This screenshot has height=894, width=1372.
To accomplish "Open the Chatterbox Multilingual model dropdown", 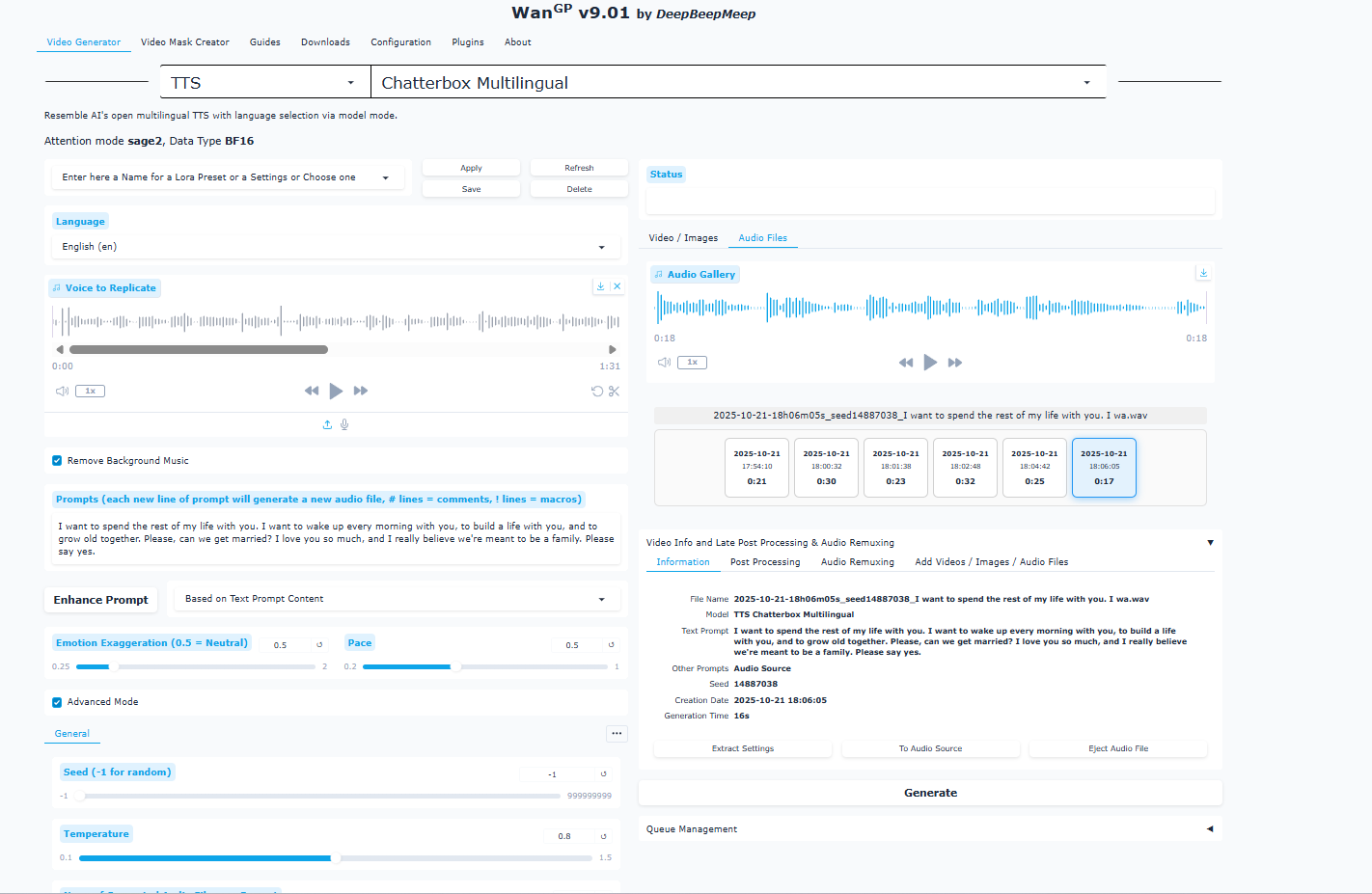I will click(738, 82).
